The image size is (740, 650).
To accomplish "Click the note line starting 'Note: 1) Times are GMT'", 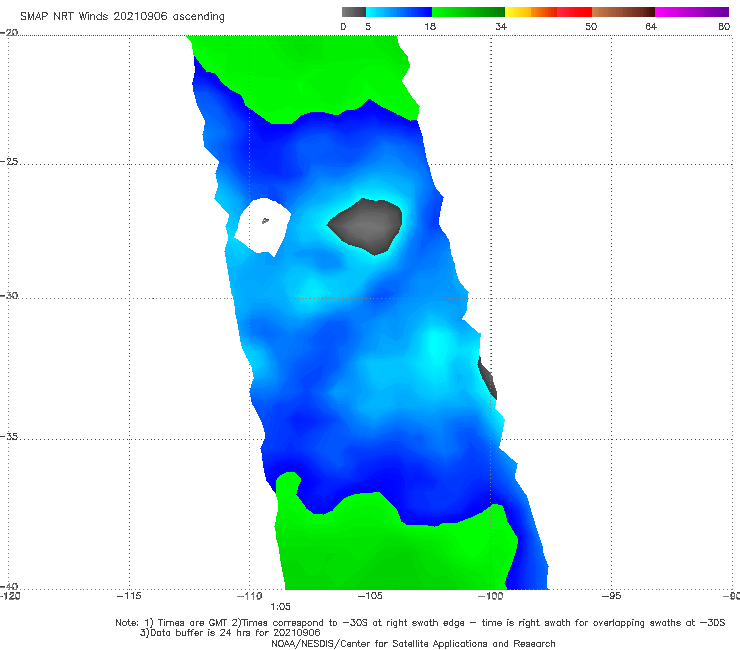I will [420, 623].
